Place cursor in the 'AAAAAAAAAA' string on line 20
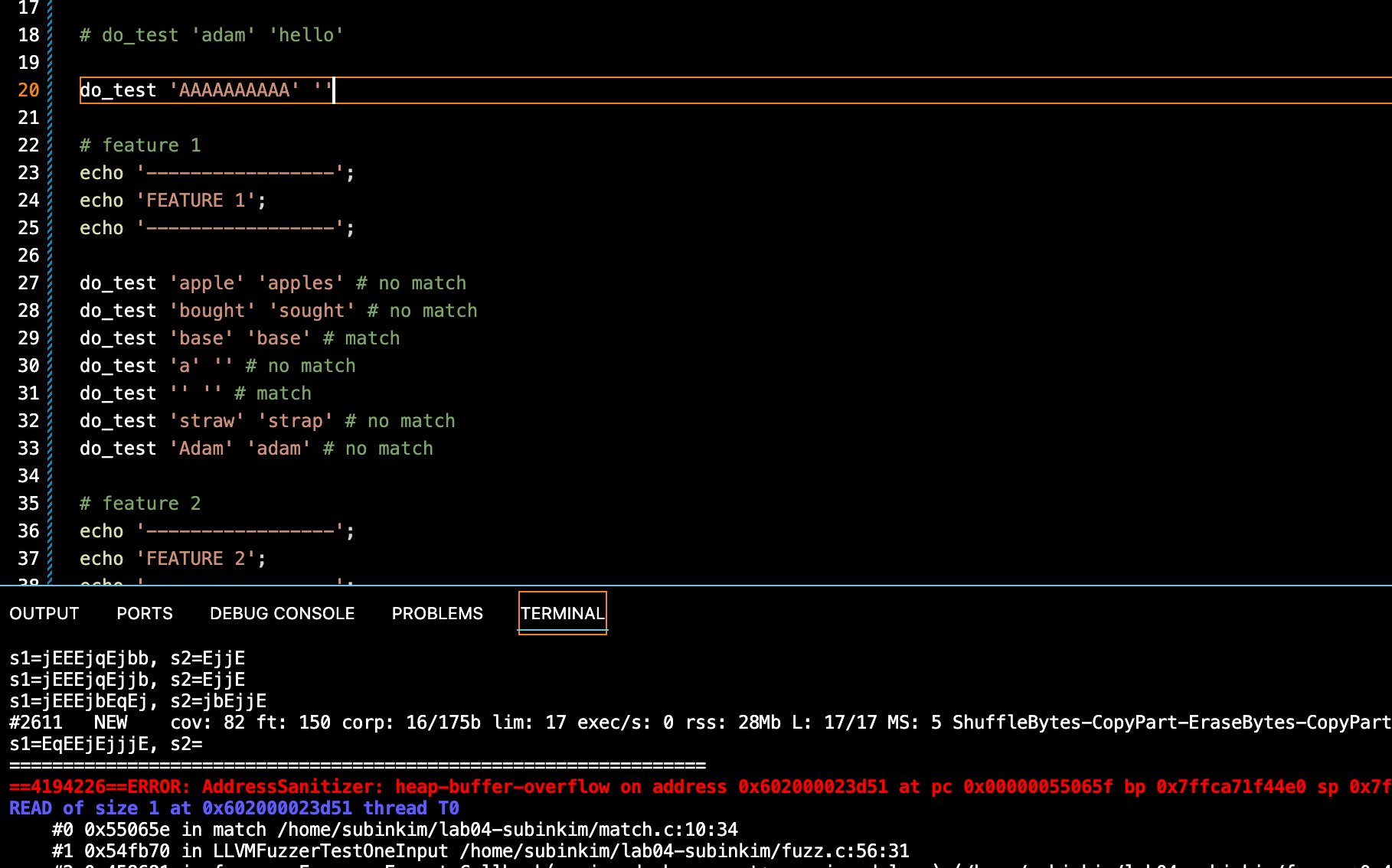1392x868 pixels. (234, 90)
